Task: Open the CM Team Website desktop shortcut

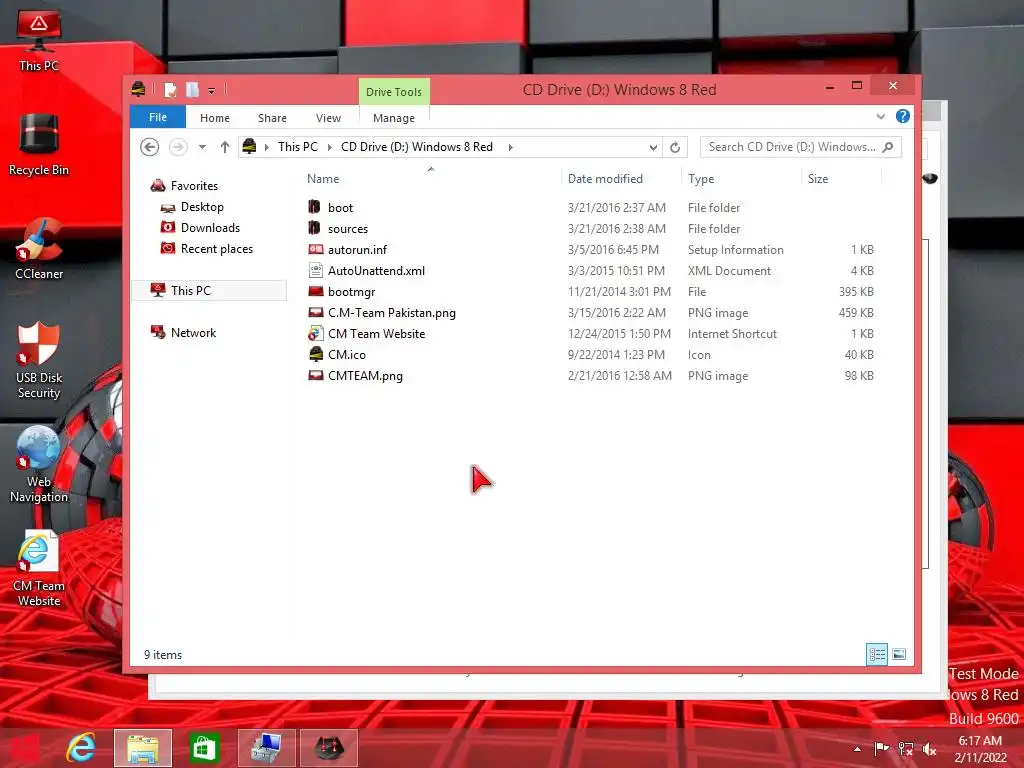Action: [39, 568]
